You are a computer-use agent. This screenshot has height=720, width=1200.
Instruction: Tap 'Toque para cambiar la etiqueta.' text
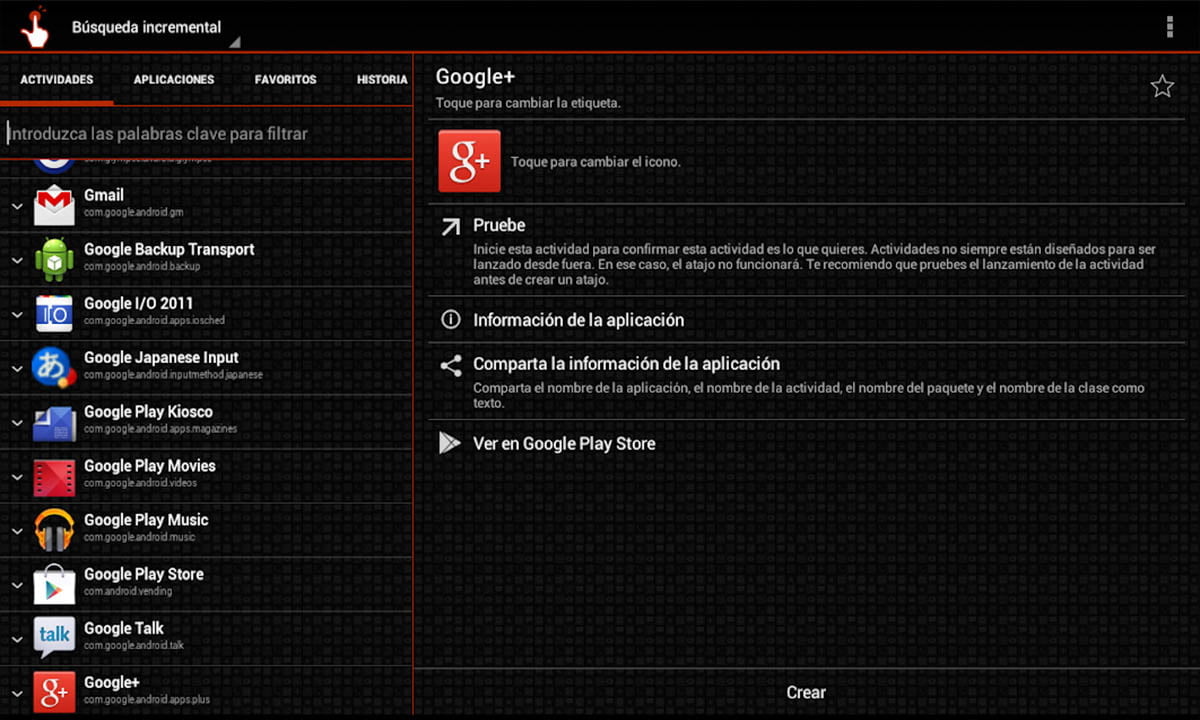(x=528, y=103)
